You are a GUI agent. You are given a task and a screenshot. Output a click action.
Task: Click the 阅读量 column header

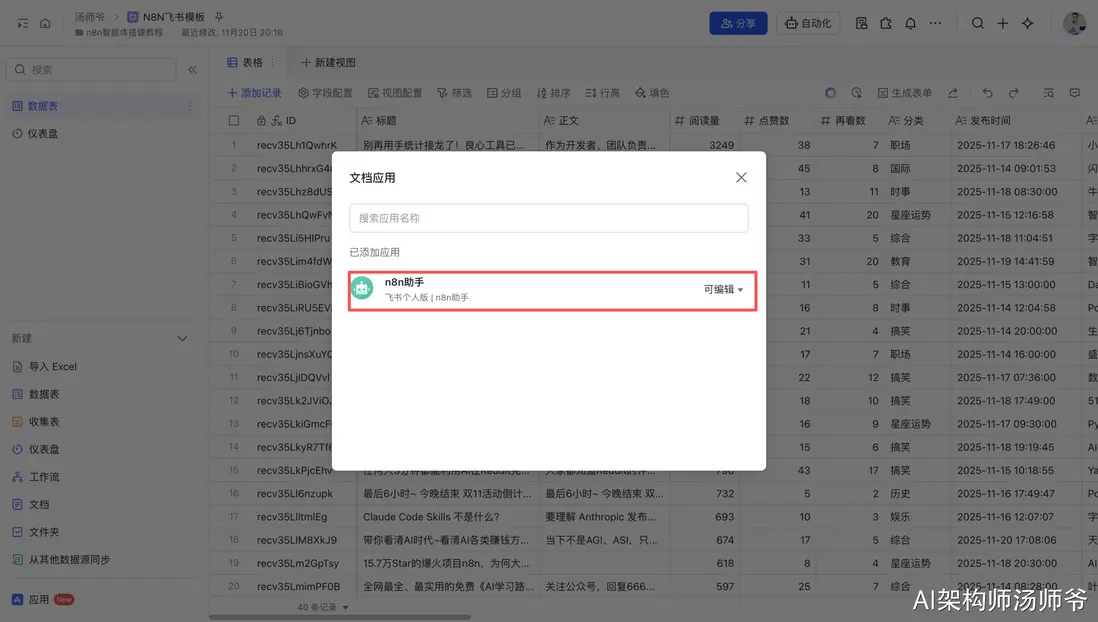click(x=704, y=120)
